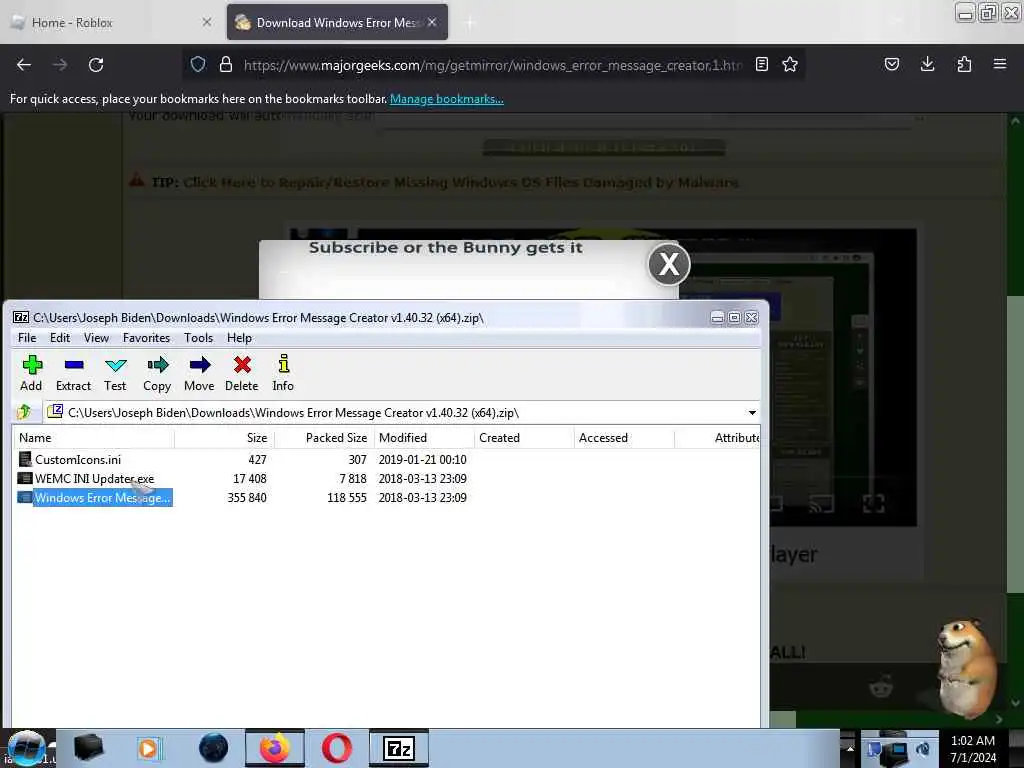The height and width of the screenshot is (768, 1024).
Task: Open media player taskbar icon
Action: 150,748
